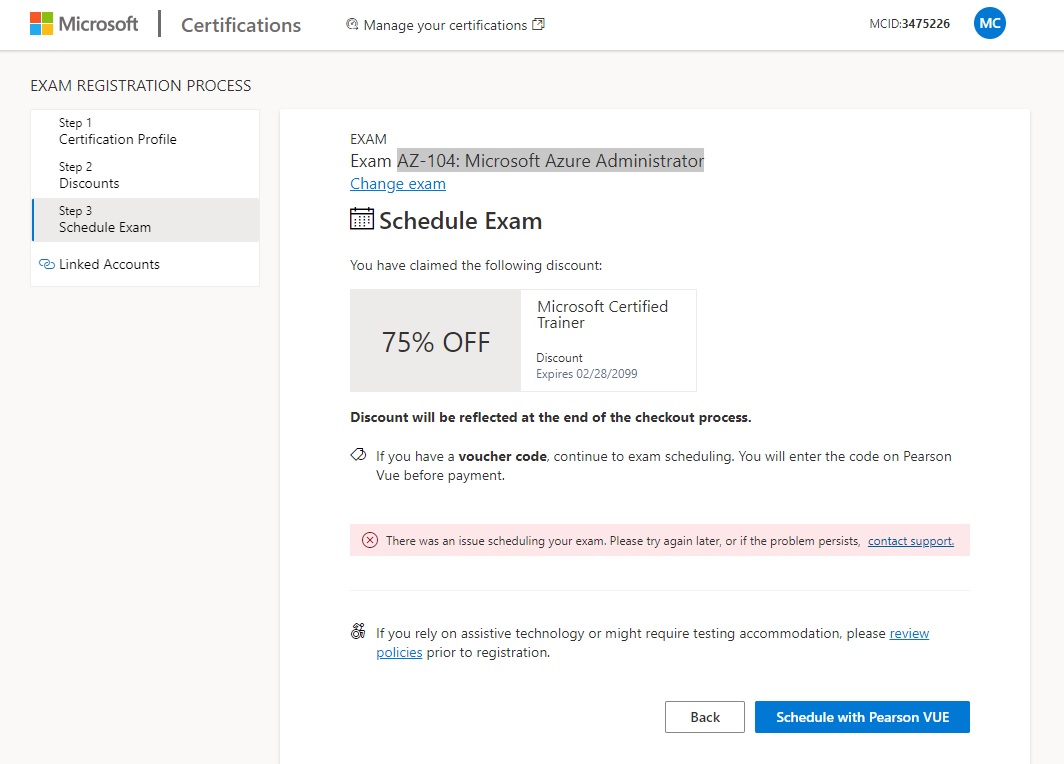The image size is (1064, 764).
Task: Click the bold voucher code text
Action: point(502,457)
